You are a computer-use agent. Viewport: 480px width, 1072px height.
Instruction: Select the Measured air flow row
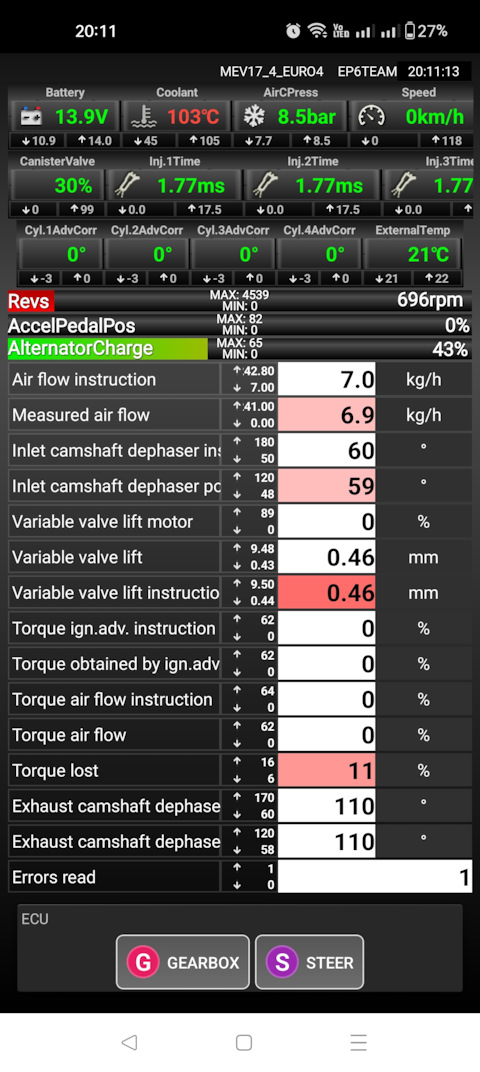point(239,415)
